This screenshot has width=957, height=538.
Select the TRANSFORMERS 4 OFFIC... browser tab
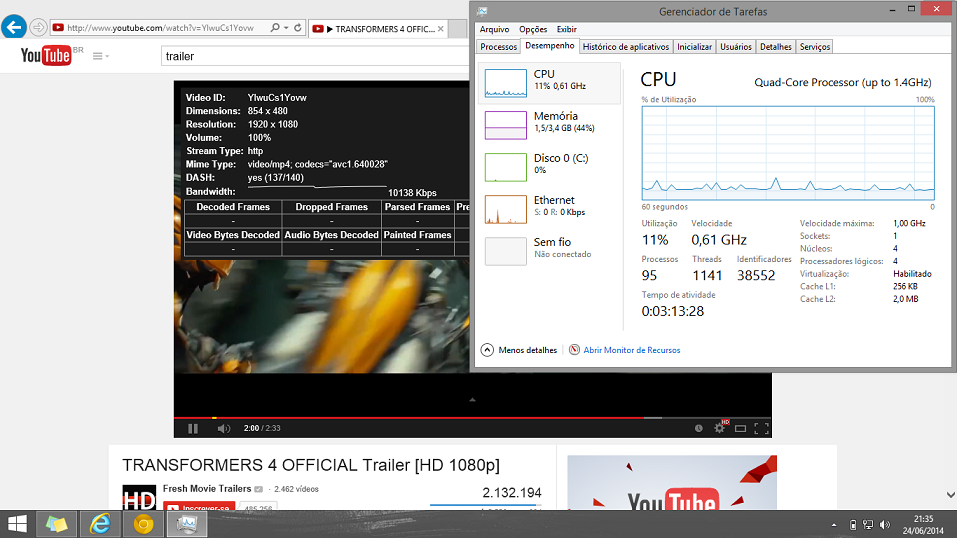378,29
